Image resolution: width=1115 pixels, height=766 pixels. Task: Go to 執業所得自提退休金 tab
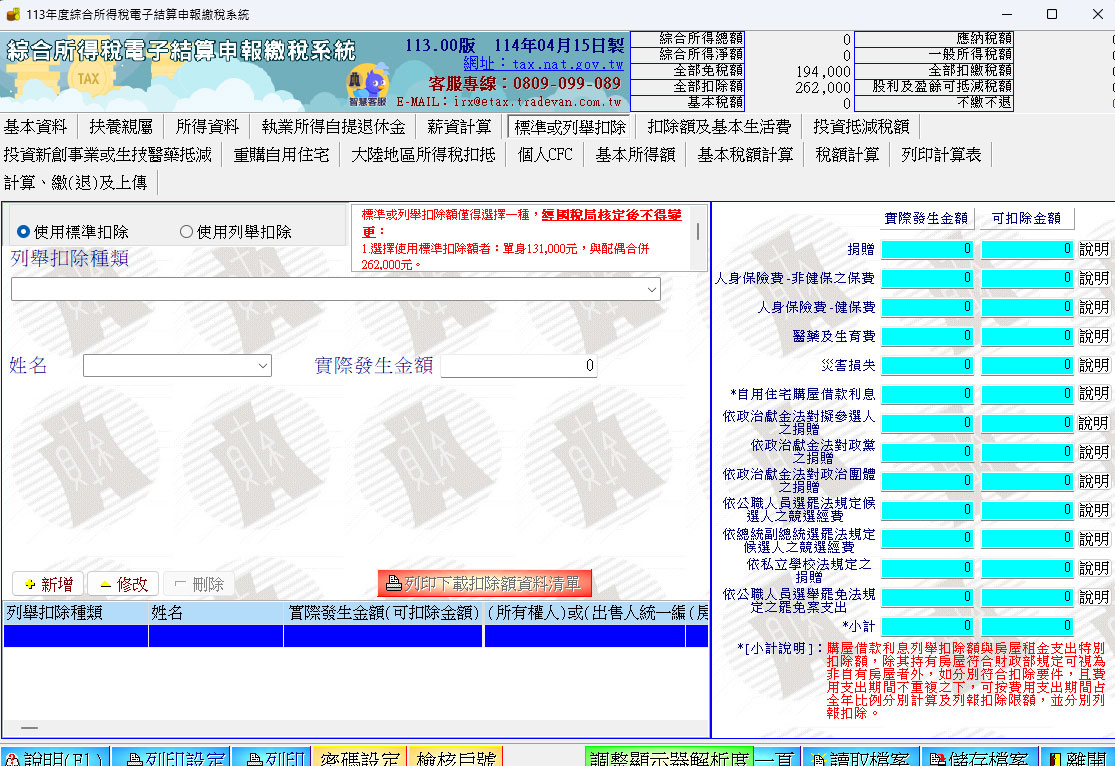tap(334, 127)
